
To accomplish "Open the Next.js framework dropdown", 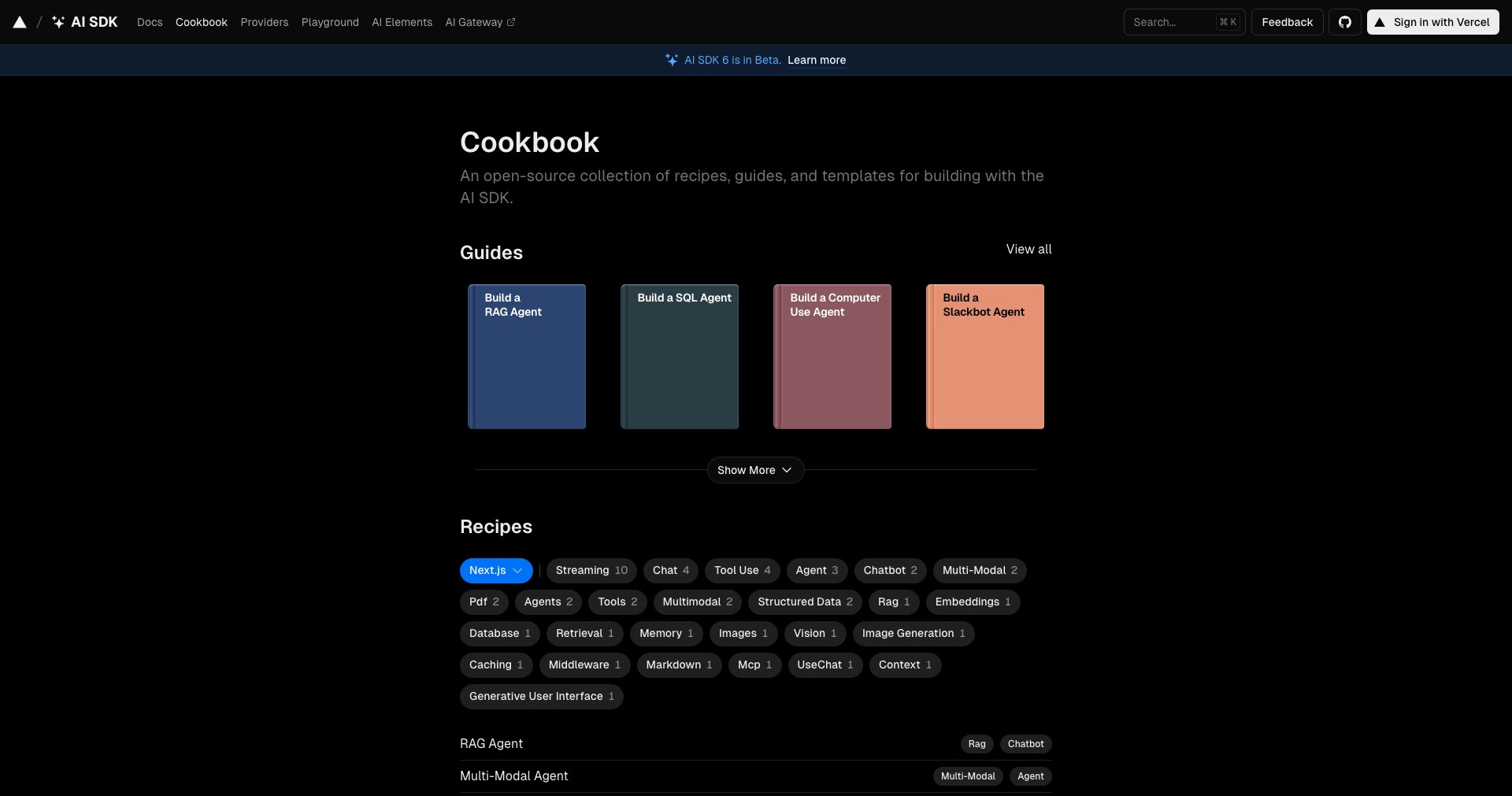I will [x=496, y=571].
